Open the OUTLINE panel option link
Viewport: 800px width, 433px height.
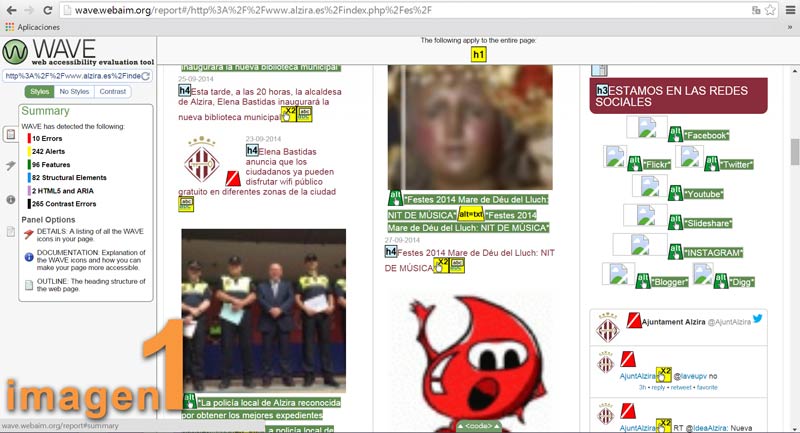point(85,285)
